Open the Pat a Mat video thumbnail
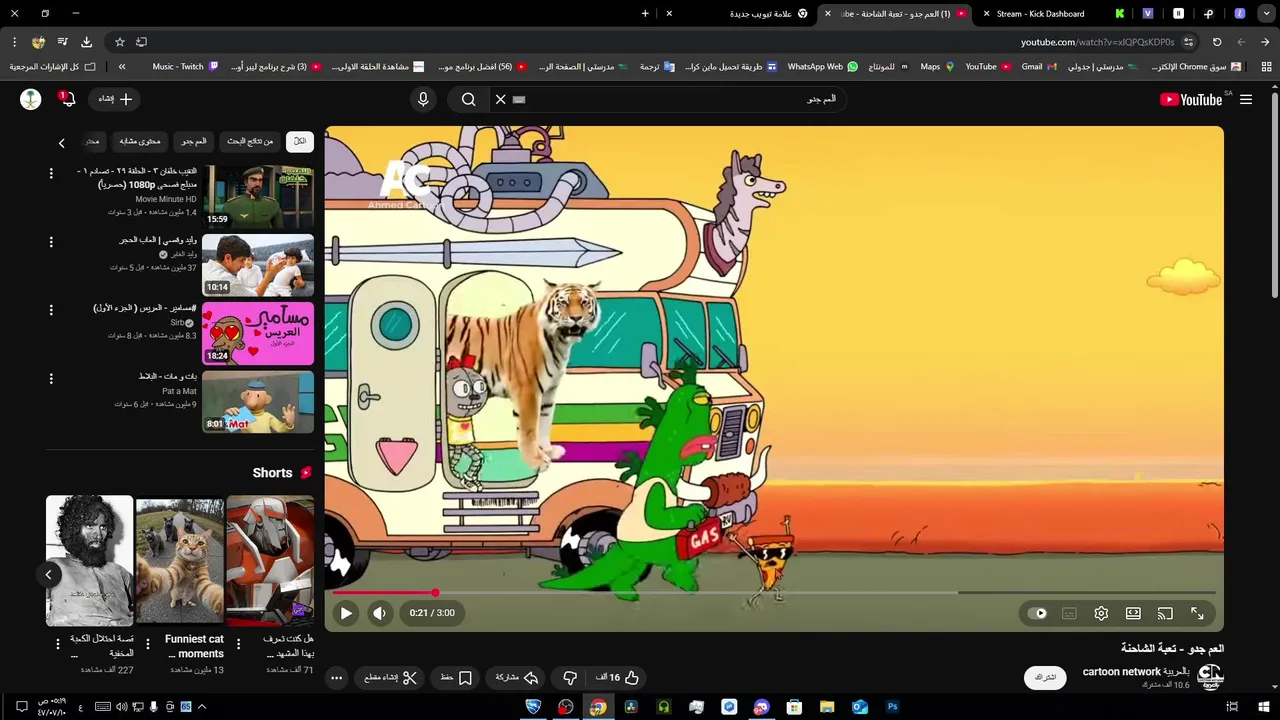The height and width of the screenshot is (720, 1280). pos(258,402)
